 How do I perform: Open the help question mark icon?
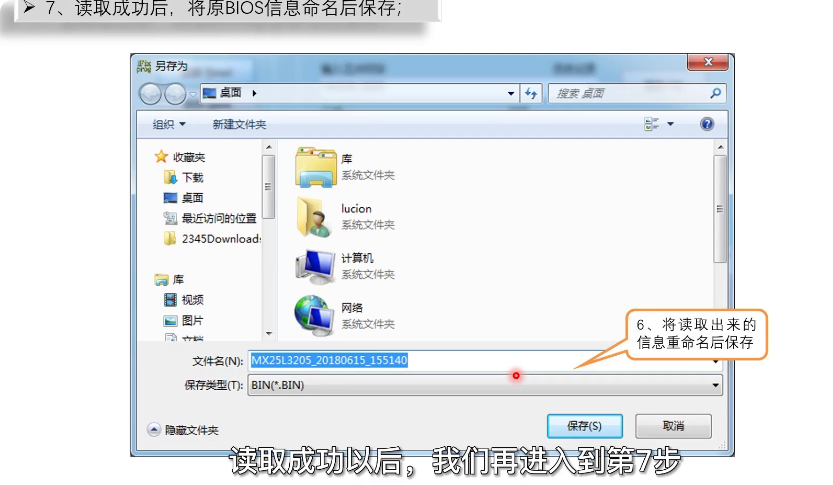click(707, 124)
